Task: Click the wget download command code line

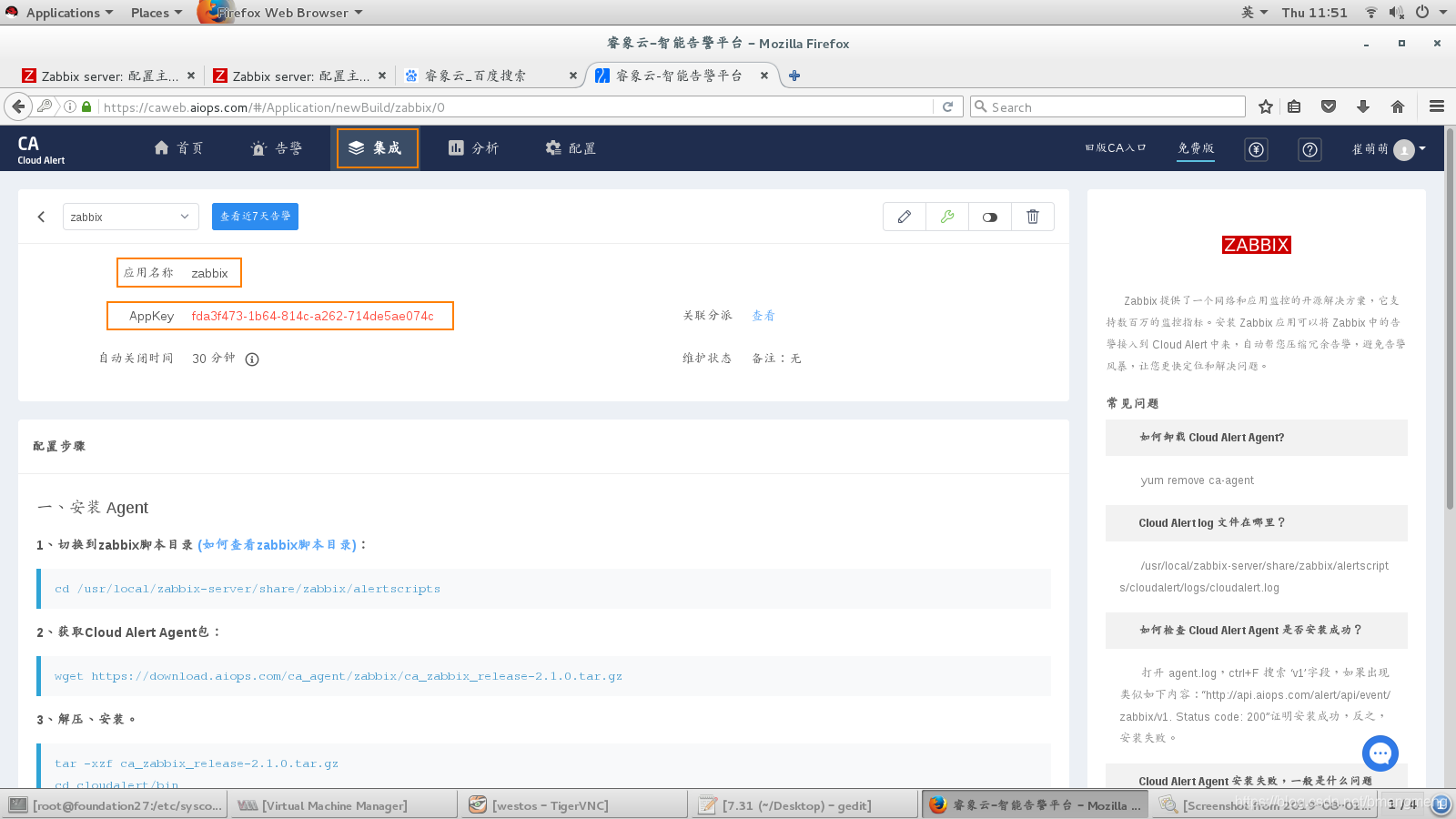Action: 544,676
